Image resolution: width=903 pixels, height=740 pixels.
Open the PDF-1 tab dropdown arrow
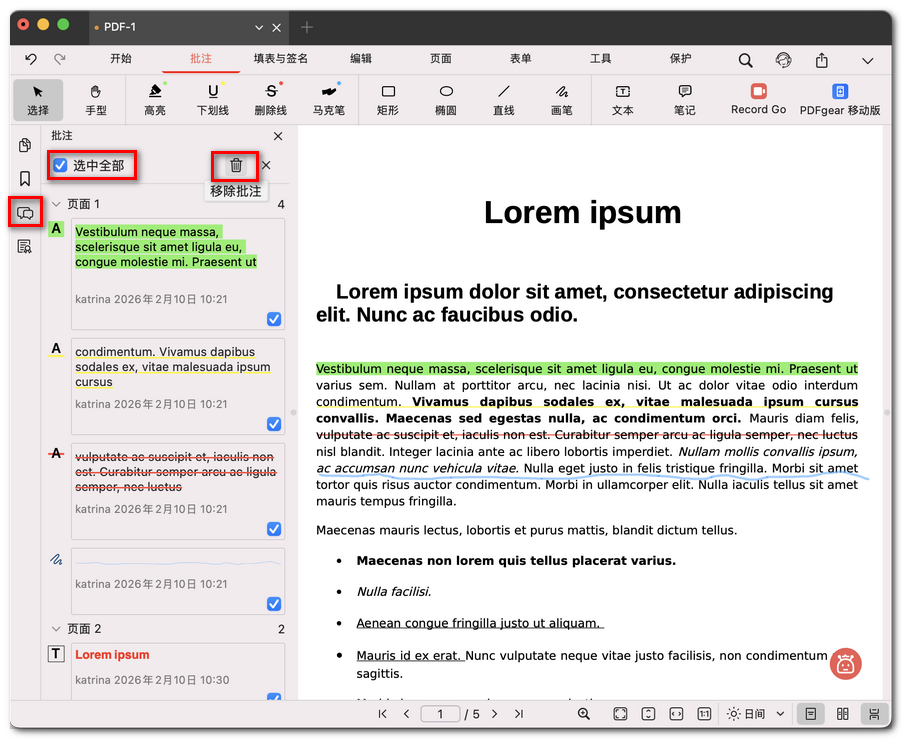259,27
